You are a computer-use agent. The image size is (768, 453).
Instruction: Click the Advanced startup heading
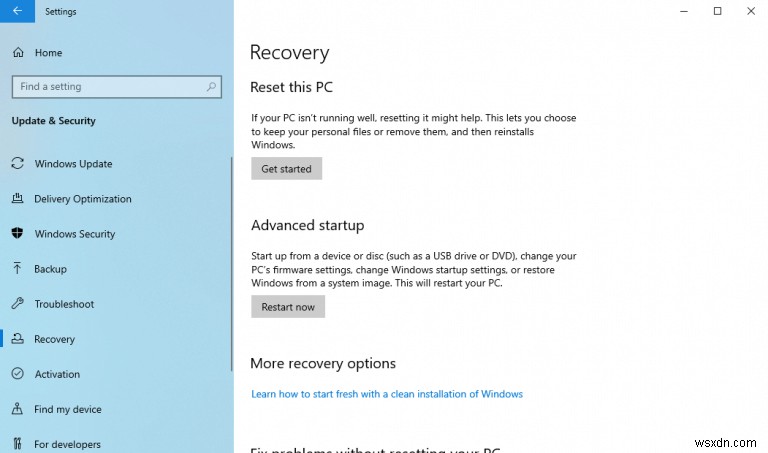coord(308,225)
